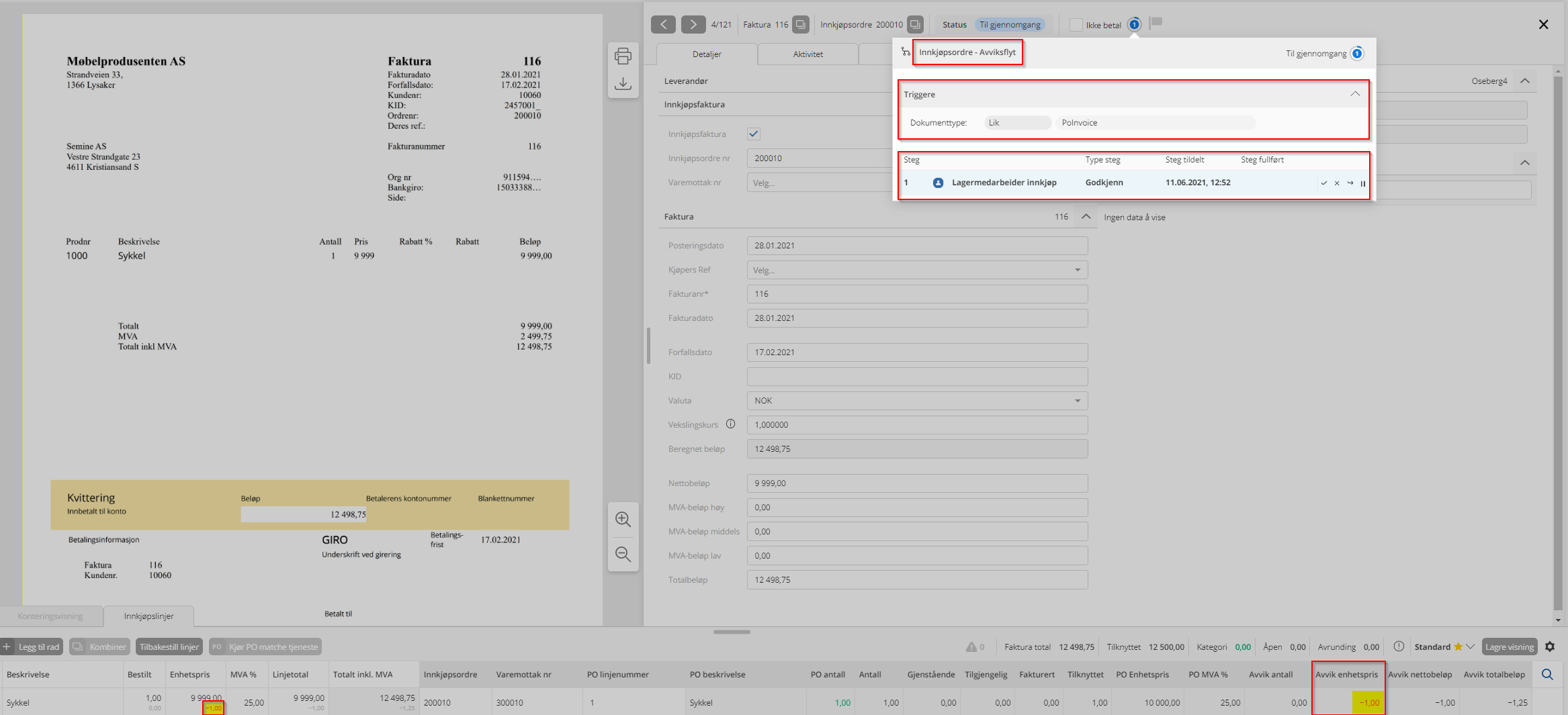Open table settings gear icon
1568x715 pixels.
click(x=1550, y=647)
